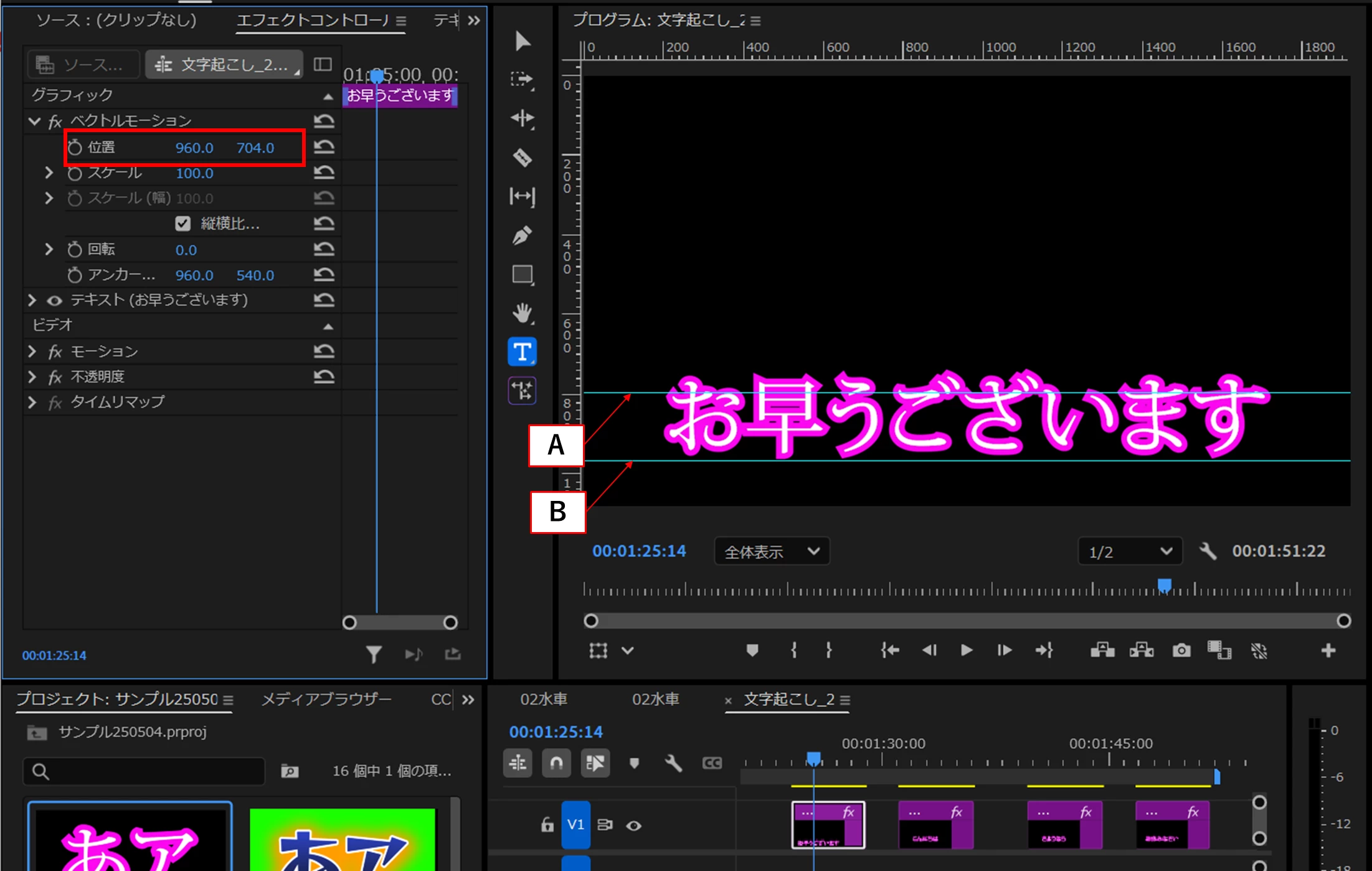Toggle the aspect ratio lock checkbox
1372x871 pixels.
click(x=182, y=224)
